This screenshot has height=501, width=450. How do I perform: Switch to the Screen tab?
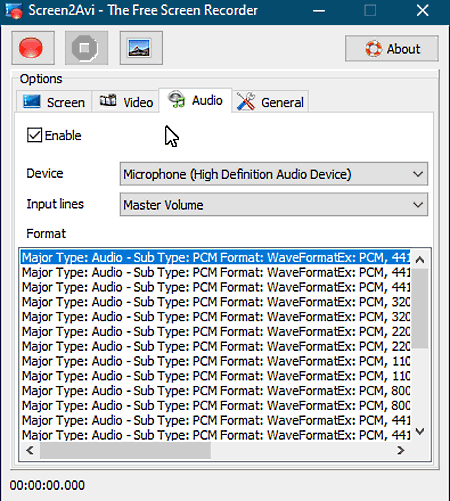point(54,101)
